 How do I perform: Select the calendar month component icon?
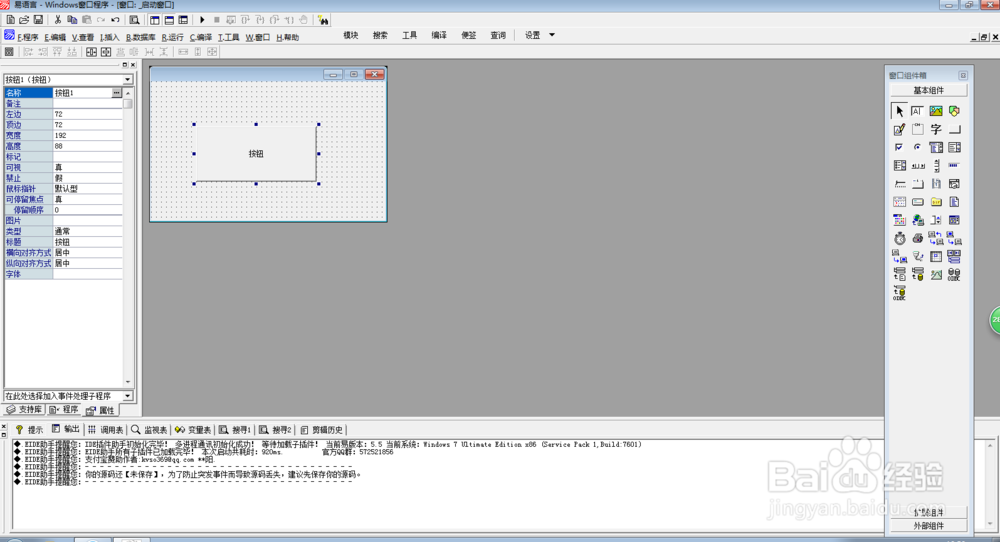tap(899, 202)
